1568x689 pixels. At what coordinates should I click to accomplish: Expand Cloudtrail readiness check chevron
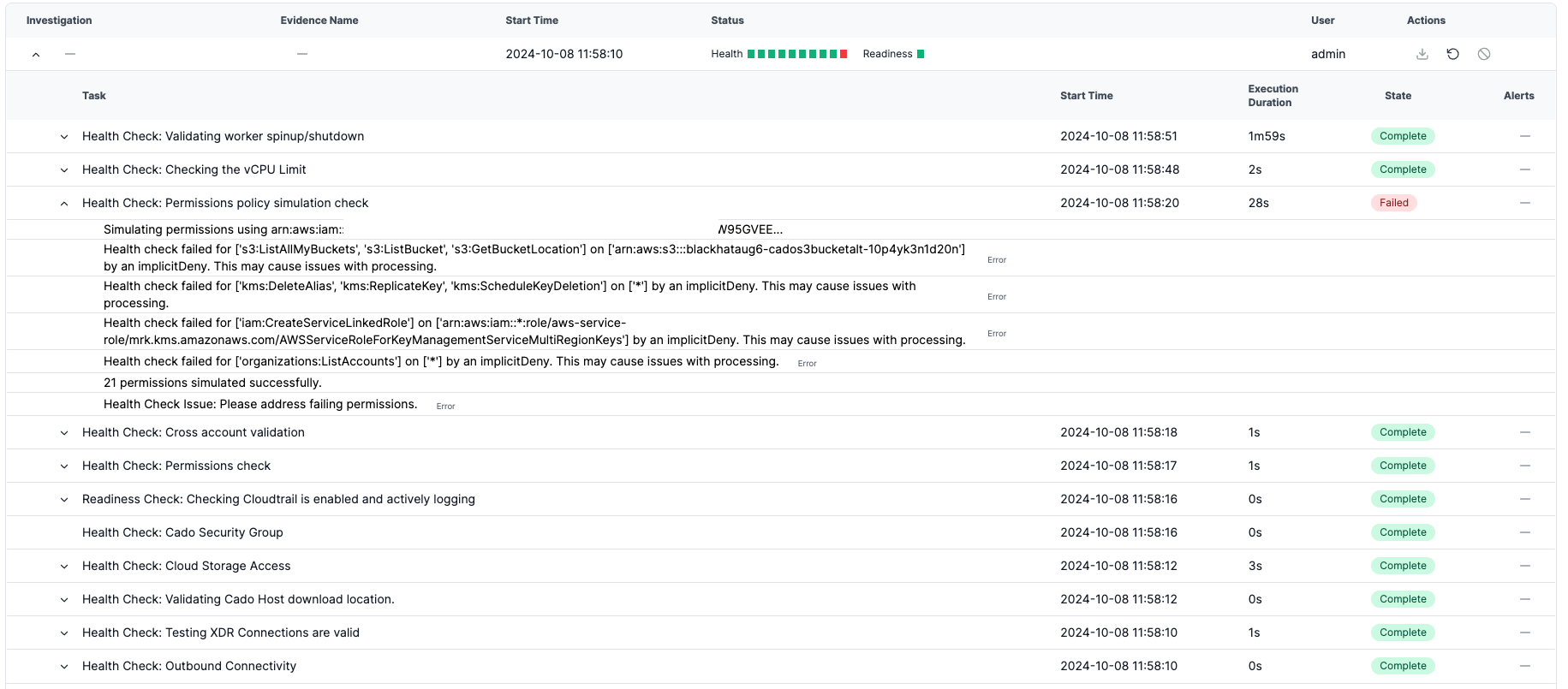[x=64, y=499]
